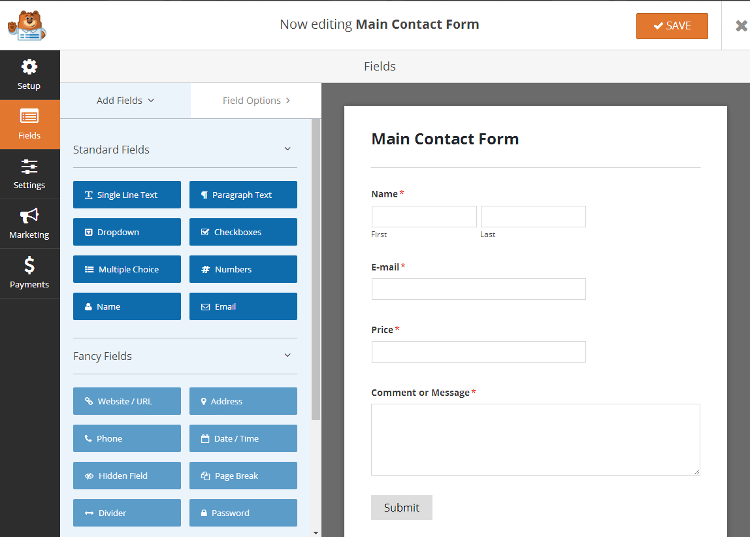Viewport: 750px width, 537px height.
Task: Select the Main Contact Form title
Action: [445, 139]
